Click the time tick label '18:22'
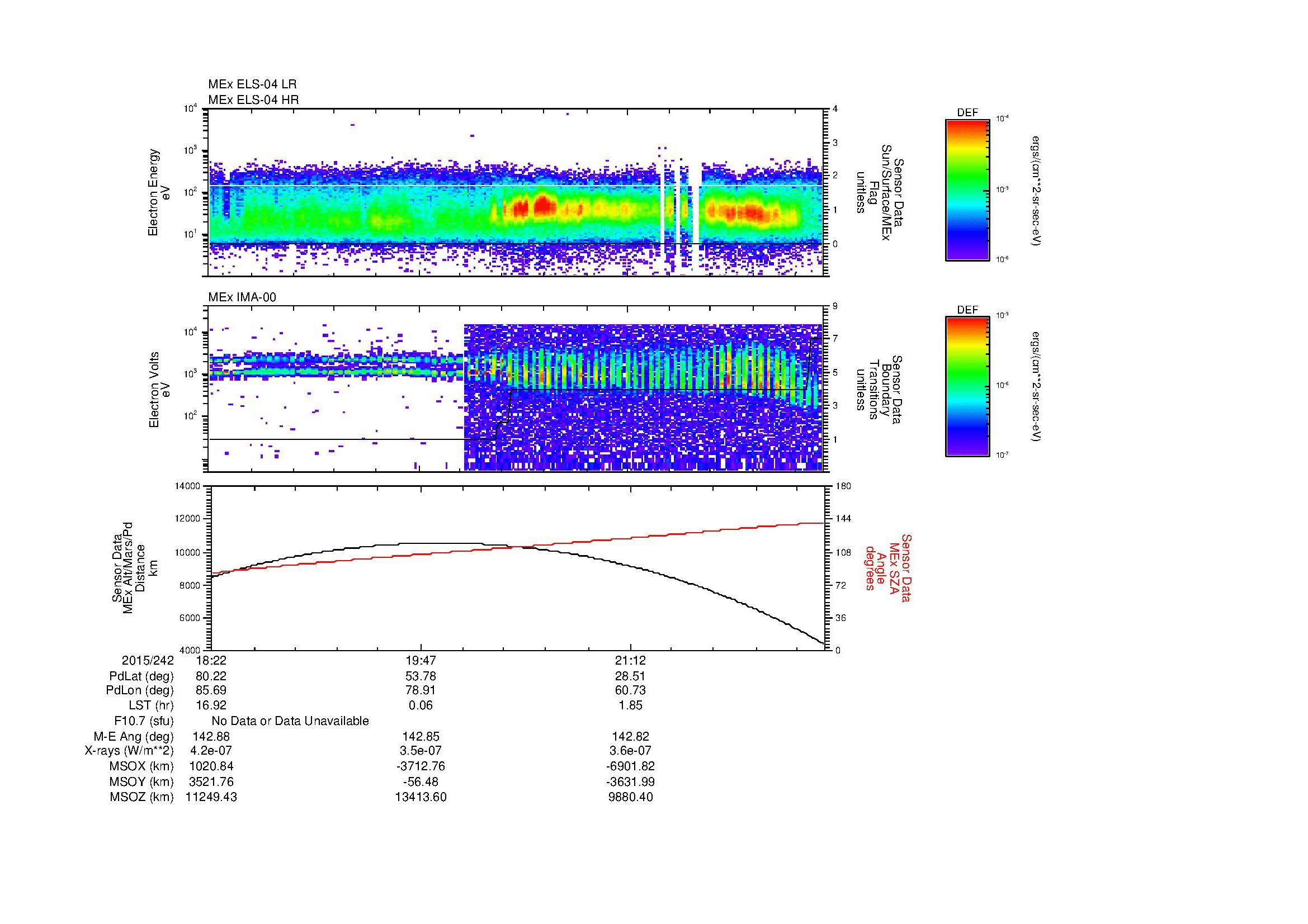The image size is (1308, 924). tap(211, 661)
